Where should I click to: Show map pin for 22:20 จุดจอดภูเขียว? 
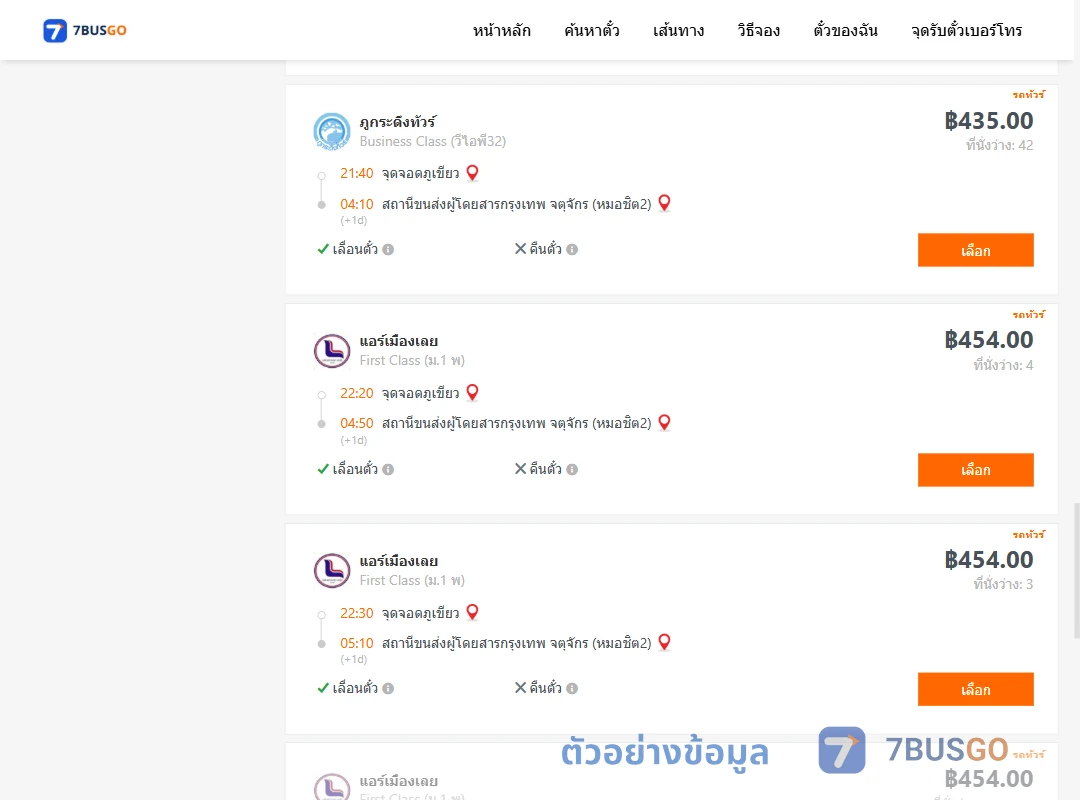click(472, 392)
